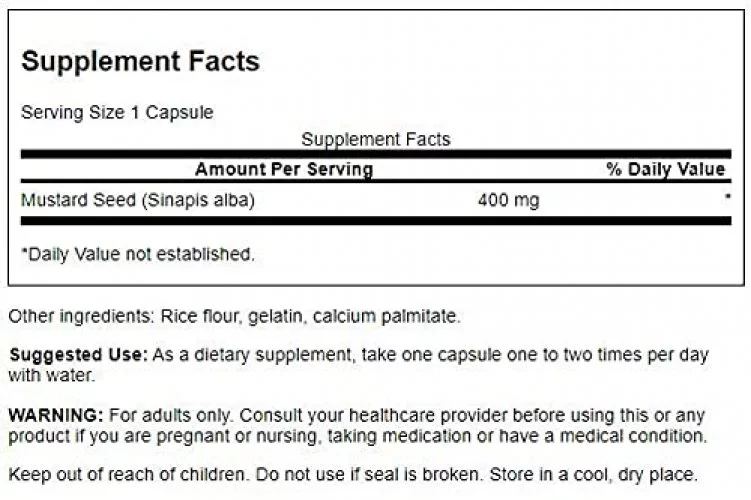The image size is (751, 500).
Task: Click the 'with water' text line
Action: [52, 375]
